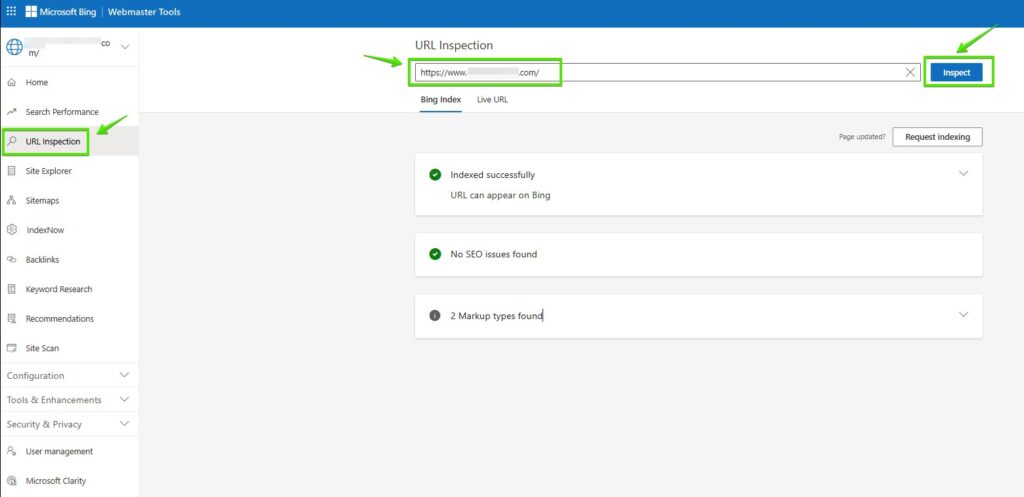
Task: Open the app launcher grid icon
Action: (x=11, y=13)
